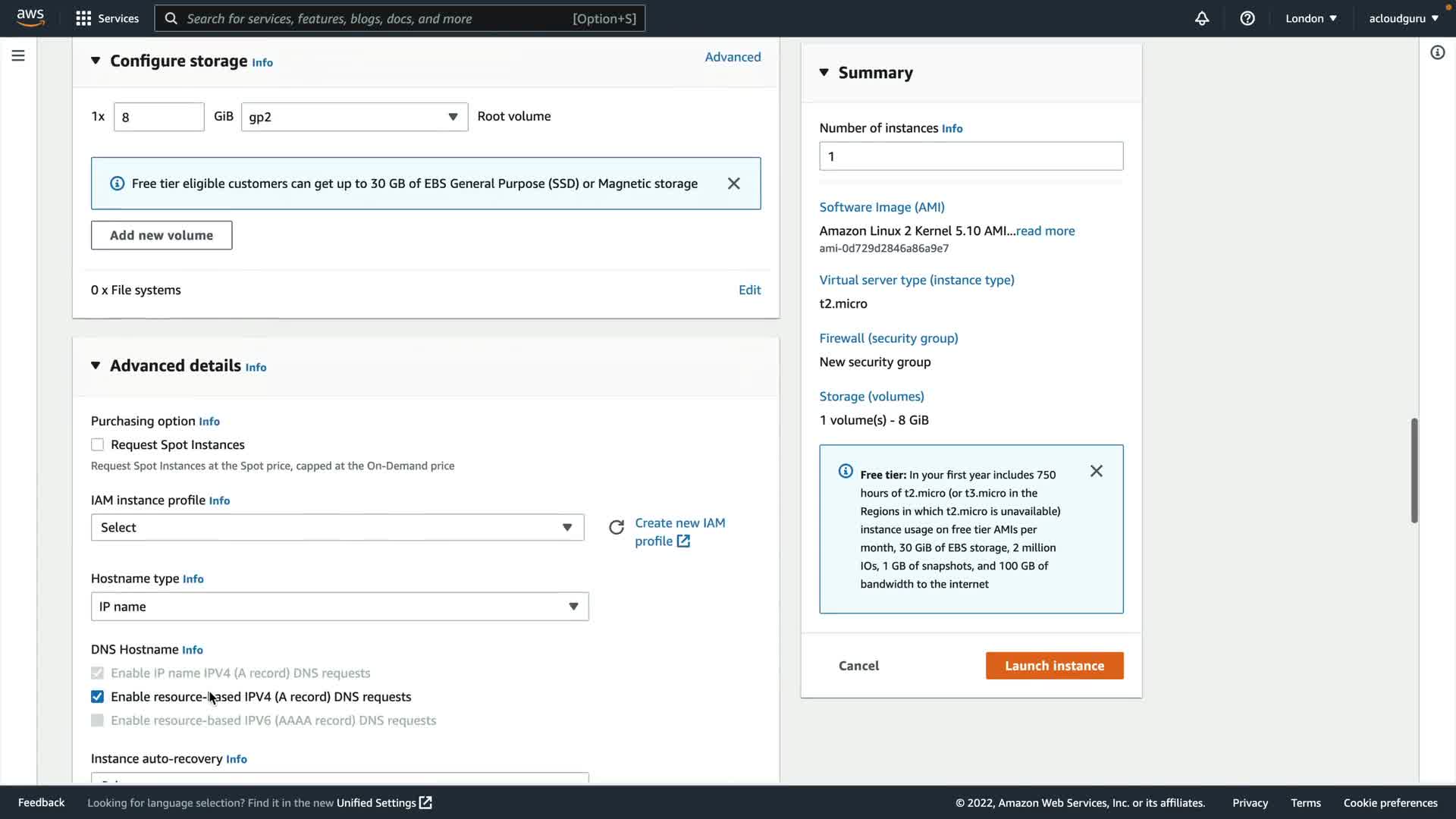The height and width of the screenshot is (819, 1456).
Task: Click the IAM profile refresh icon
Action: [617, 527]
